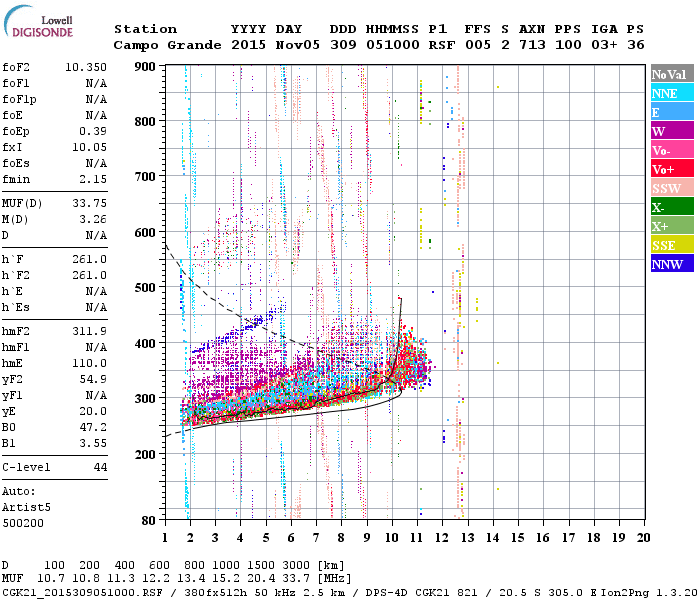Click the fxI value 10.05

90,147
